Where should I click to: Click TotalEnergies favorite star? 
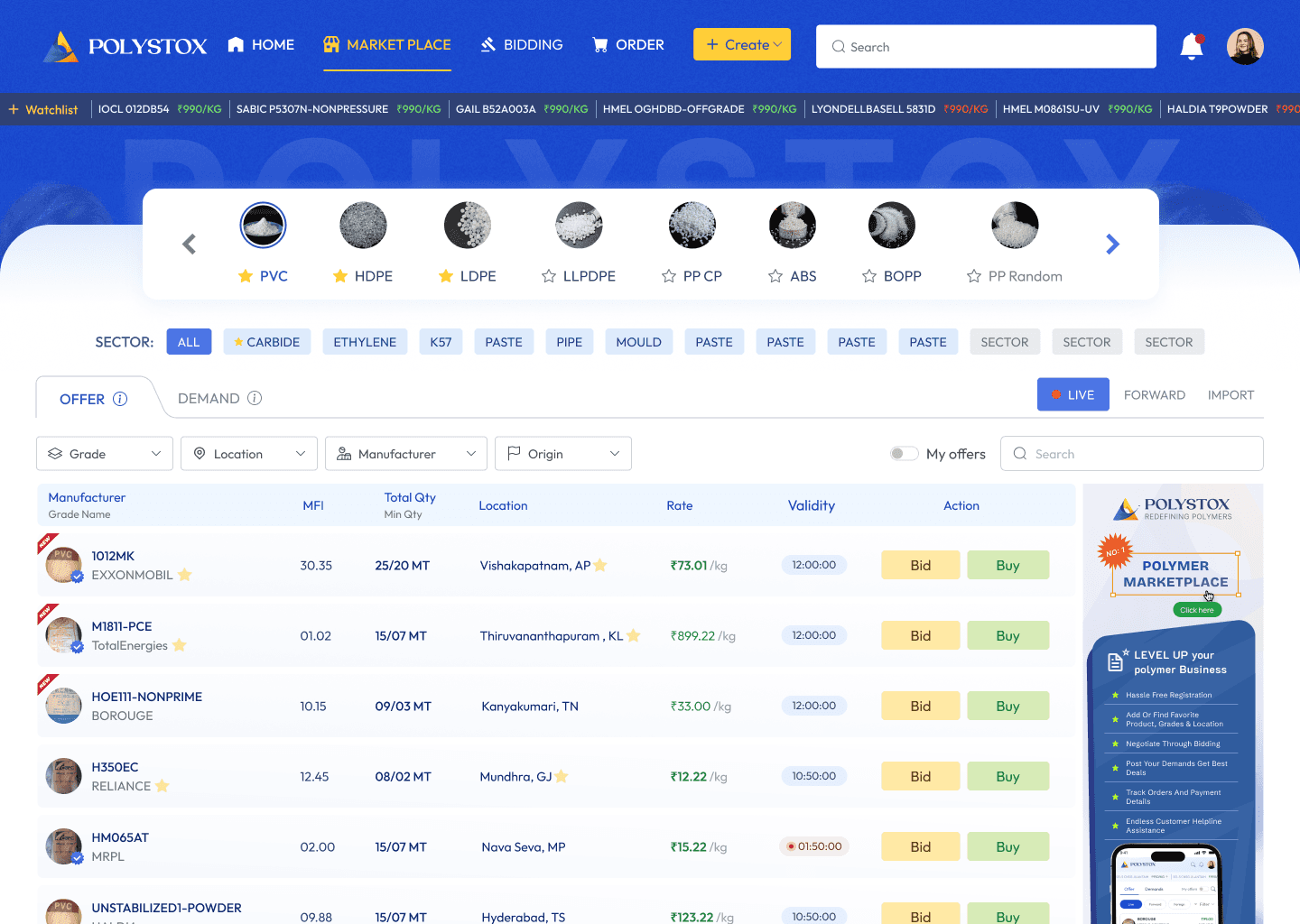(x=180, y=645)
